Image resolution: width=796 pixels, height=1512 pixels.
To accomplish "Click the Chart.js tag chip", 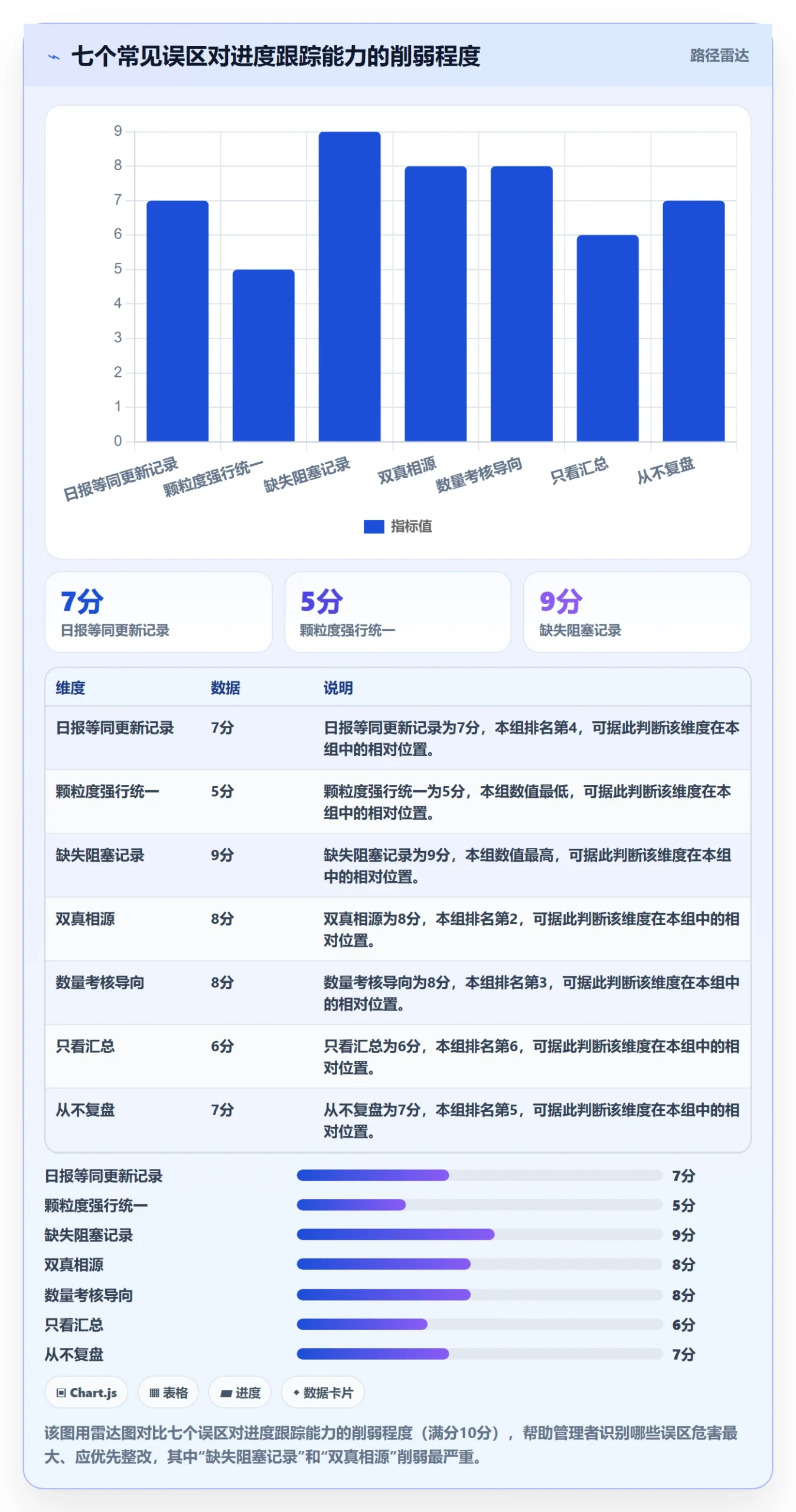I will 86,1393.
